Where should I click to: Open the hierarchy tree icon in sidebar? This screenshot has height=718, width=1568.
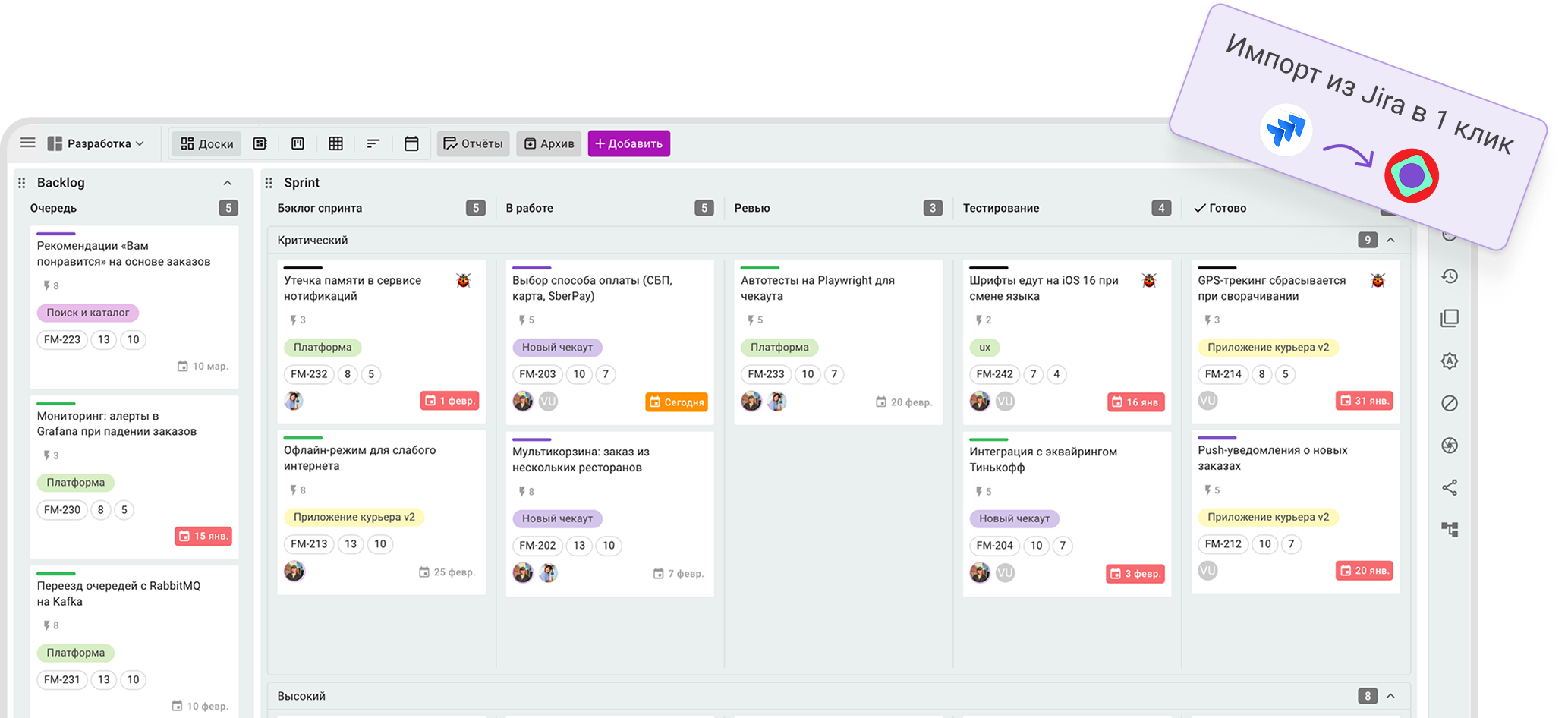[1450, 530]
